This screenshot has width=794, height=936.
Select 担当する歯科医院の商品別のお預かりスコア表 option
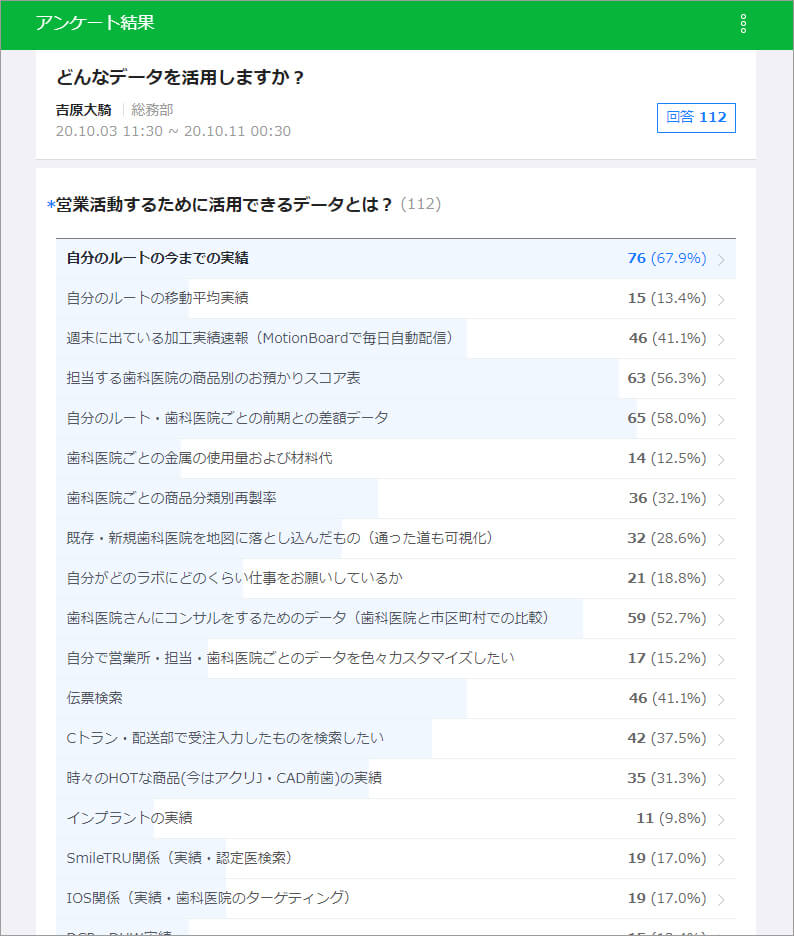[x=214, y=378]
